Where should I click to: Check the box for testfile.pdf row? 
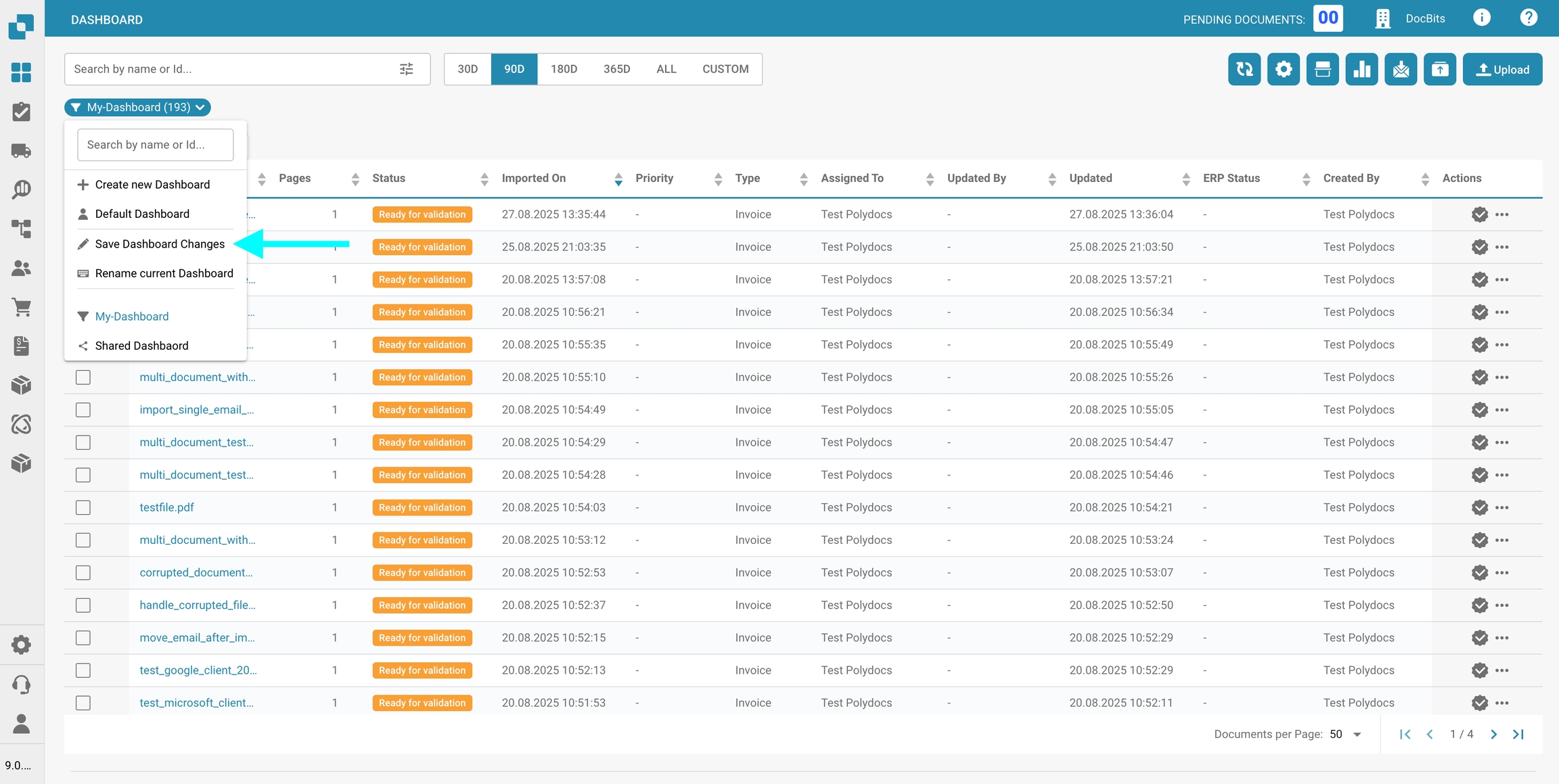[x=83, y=507]
